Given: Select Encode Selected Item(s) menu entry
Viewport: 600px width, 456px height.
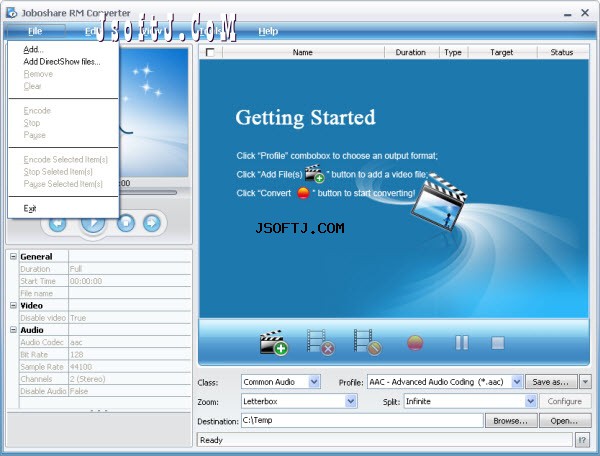Looking at the screenshot, I should [65, 160].
